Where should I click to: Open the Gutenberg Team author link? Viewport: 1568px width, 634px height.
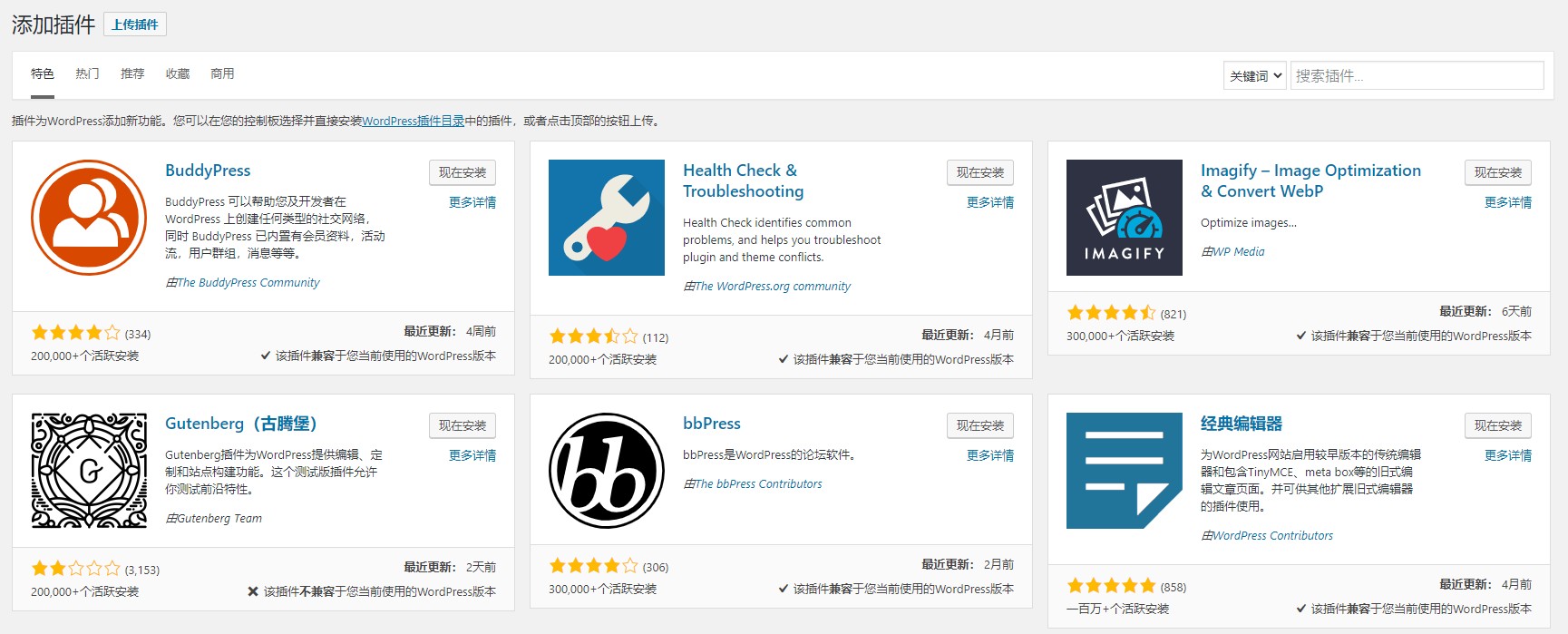coord(219,519)
